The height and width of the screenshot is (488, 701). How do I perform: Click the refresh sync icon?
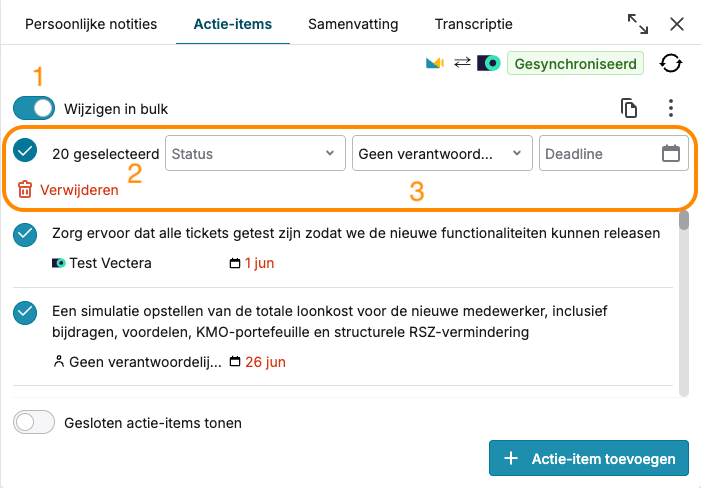[x=671, y=63]
